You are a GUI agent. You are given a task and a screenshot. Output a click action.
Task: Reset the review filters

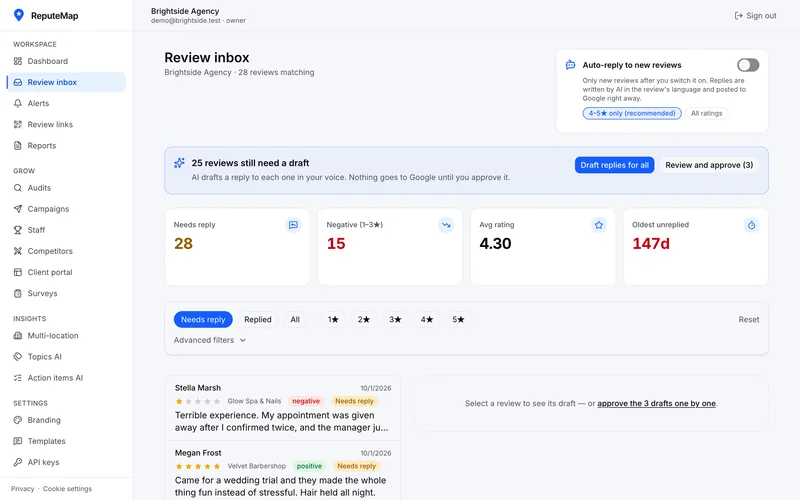pos(748,319)
